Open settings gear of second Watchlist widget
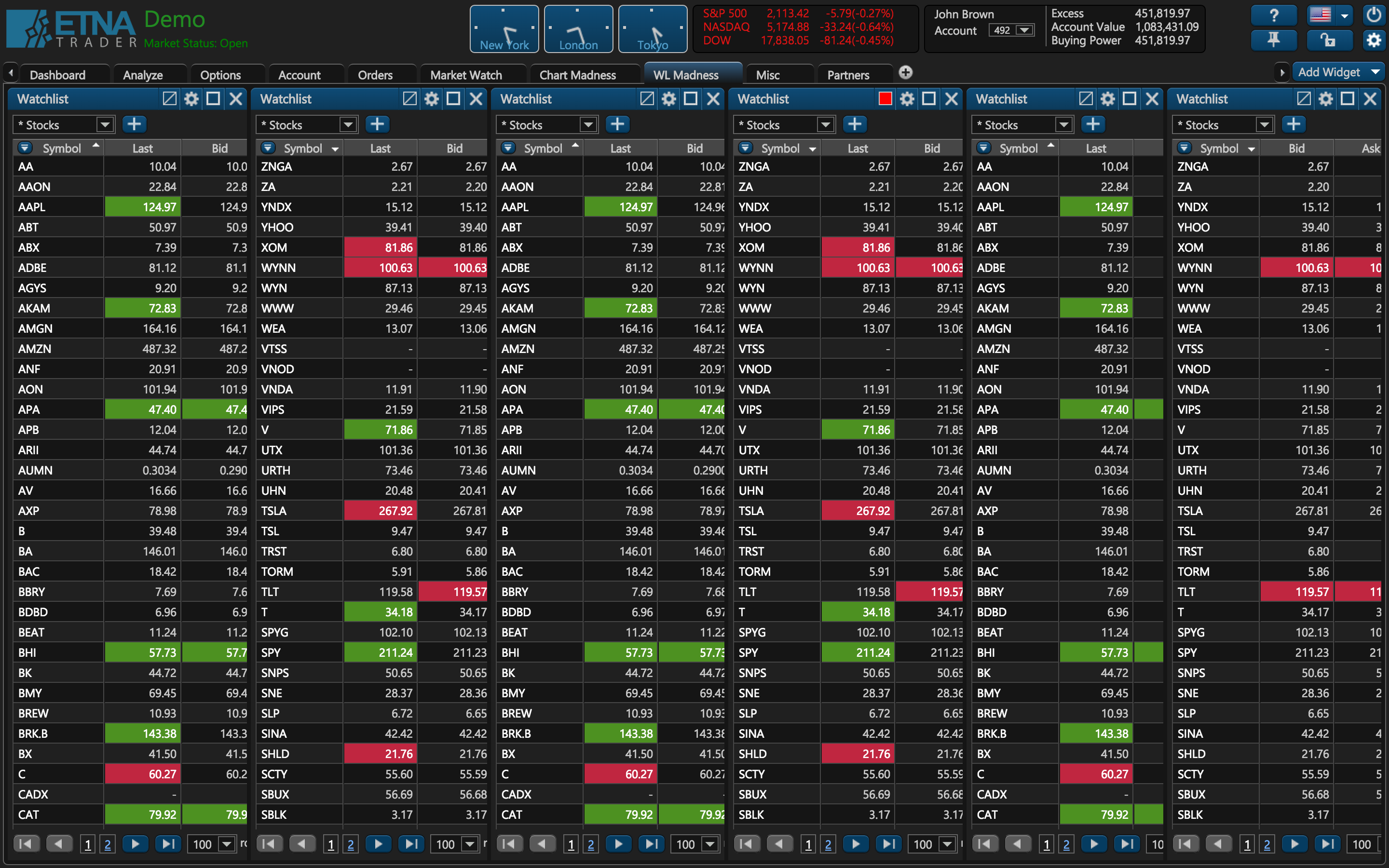 point(431,99)
